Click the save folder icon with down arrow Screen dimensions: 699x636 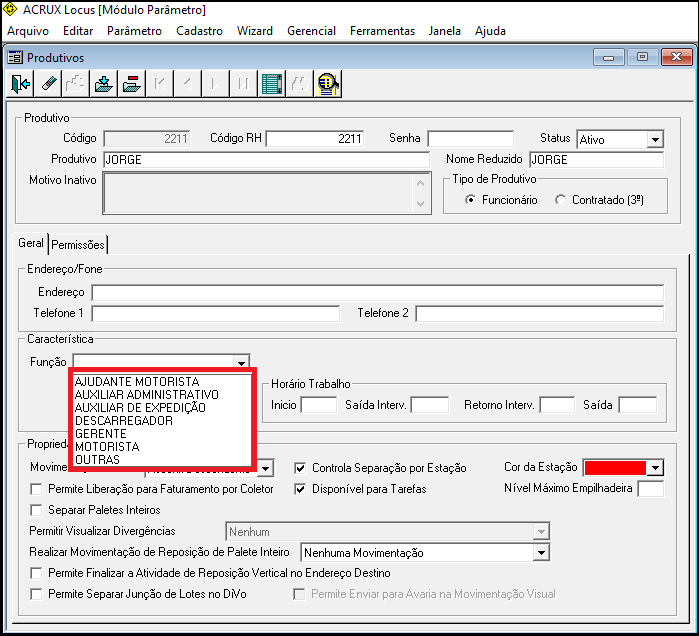point(103,83)
